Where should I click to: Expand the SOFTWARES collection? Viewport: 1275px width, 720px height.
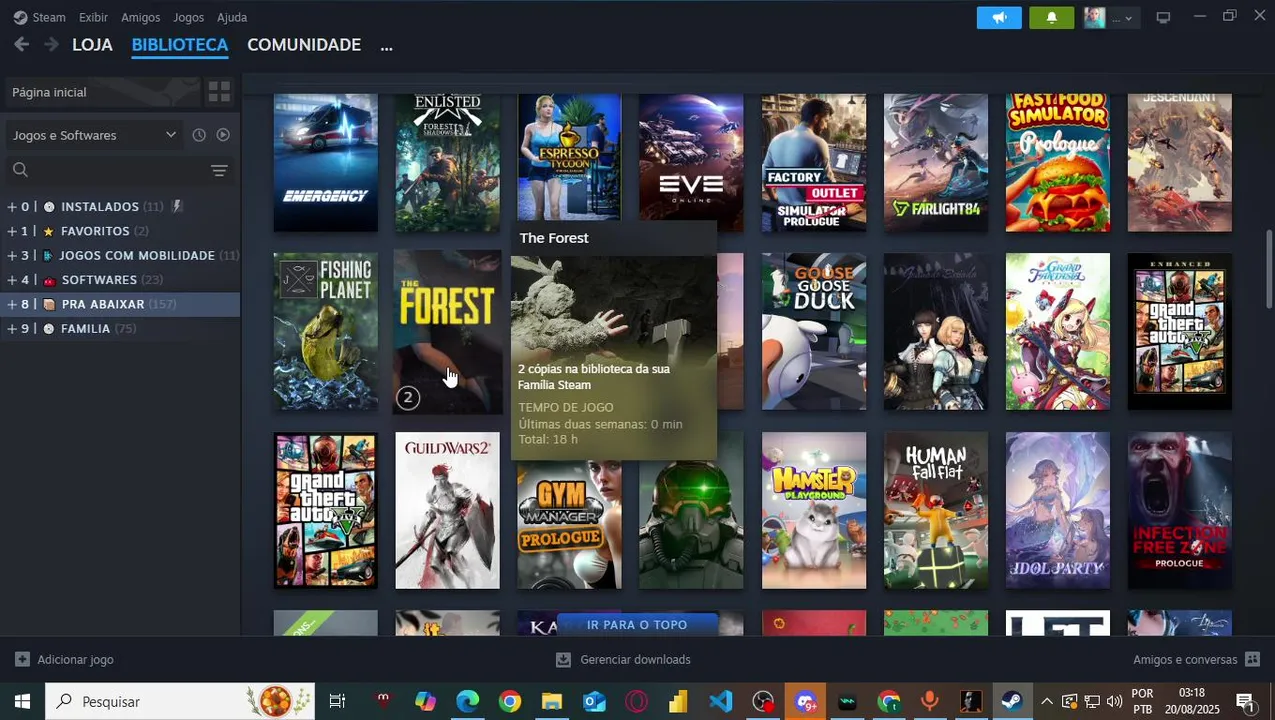[12, 280]
